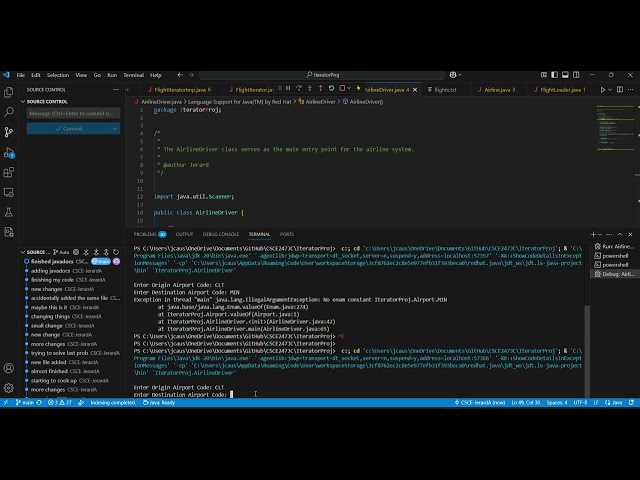
Task: Select the Debug: Airl... terminal entry
Action: [614, 274]
